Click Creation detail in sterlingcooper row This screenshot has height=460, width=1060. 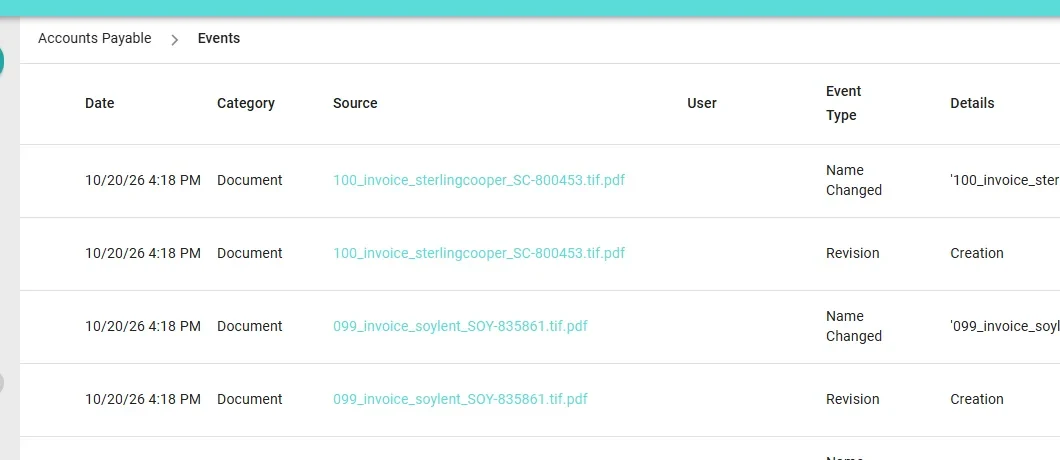tap(977, 253)
